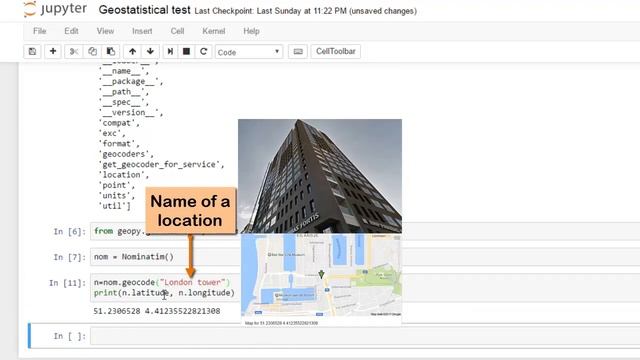The width and height of the screenshot is (640, 360).
Task: Click the Jupyter logo
Action: tap(55, 9)
